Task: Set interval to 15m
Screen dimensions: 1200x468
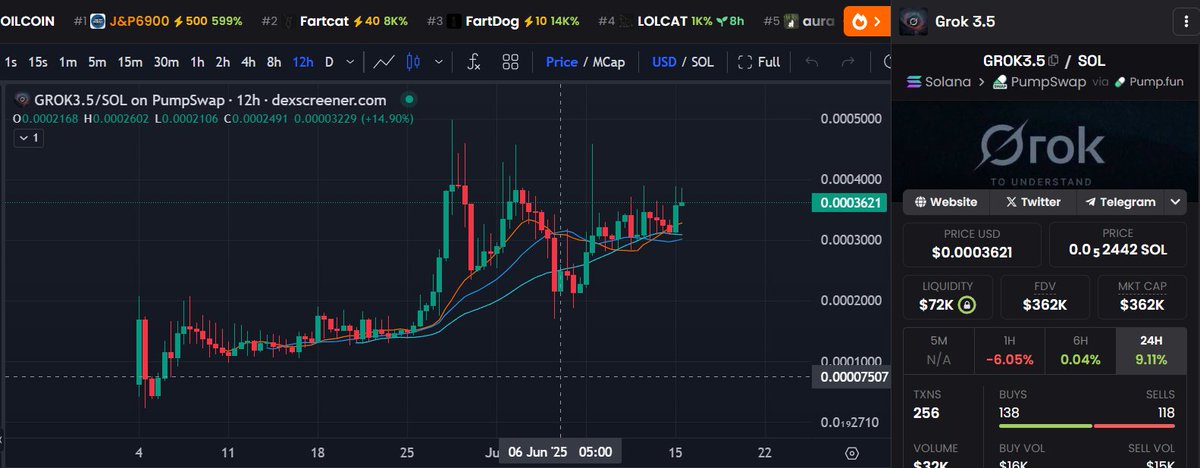Action: point(130,62)
